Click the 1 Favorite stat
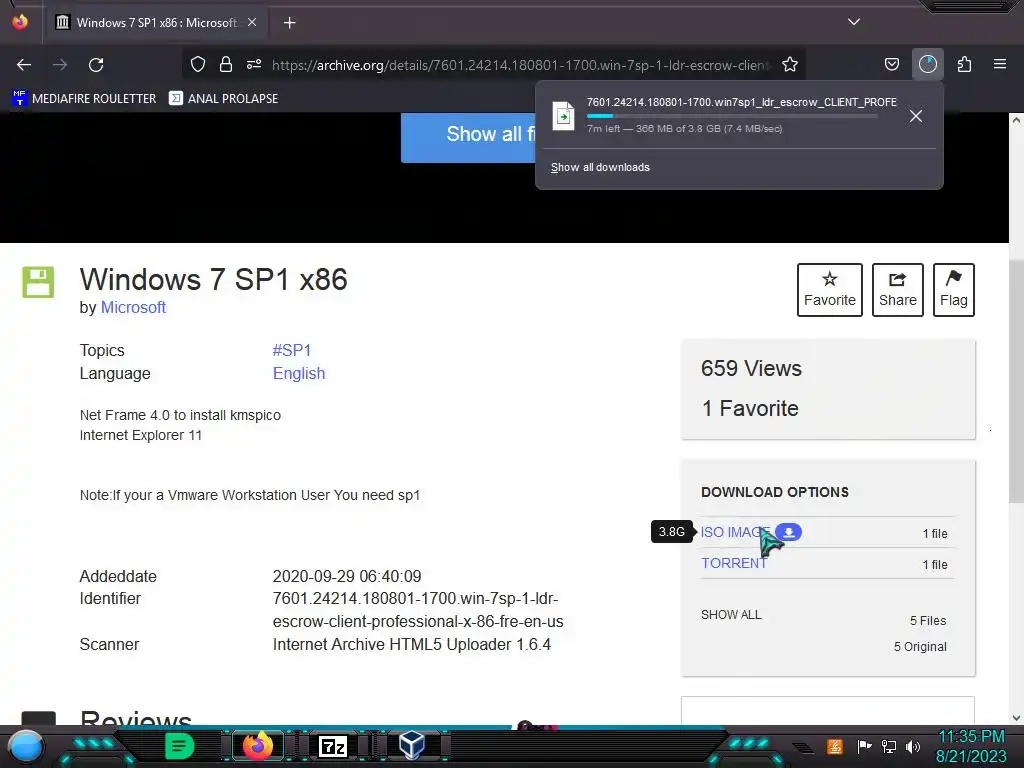The width and height of the screenshot is (1024, 768). pyautogui.click(x=750, y=409)
